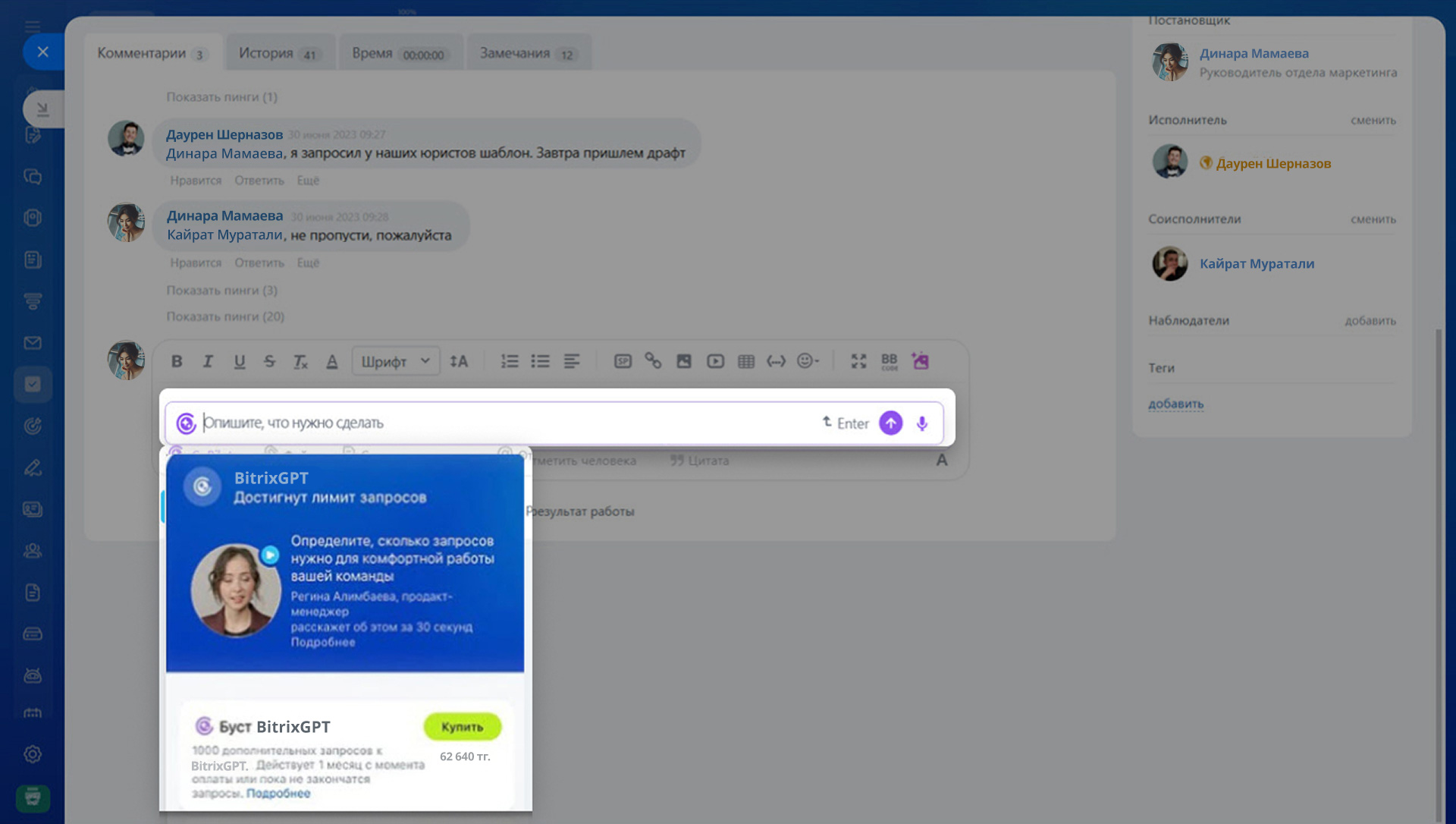Open the emoji picker
1456x824 pixels.
pyautogui.click(x=807, y=362)
